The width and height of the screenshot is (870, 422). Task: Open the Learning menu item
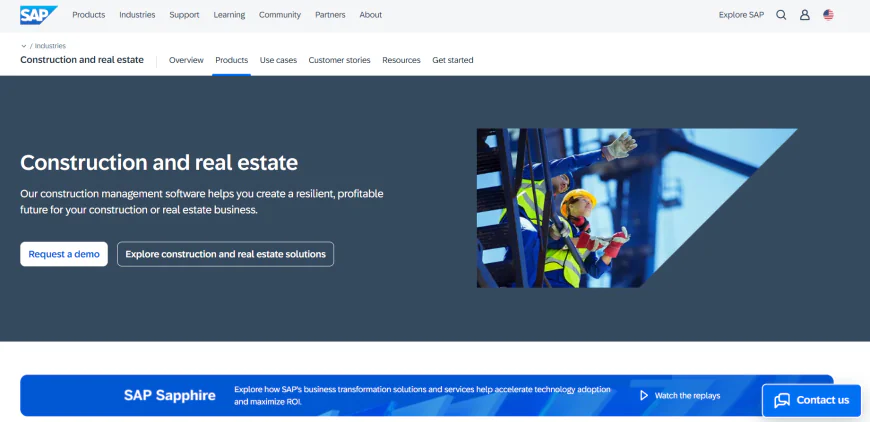click(229, 15)
